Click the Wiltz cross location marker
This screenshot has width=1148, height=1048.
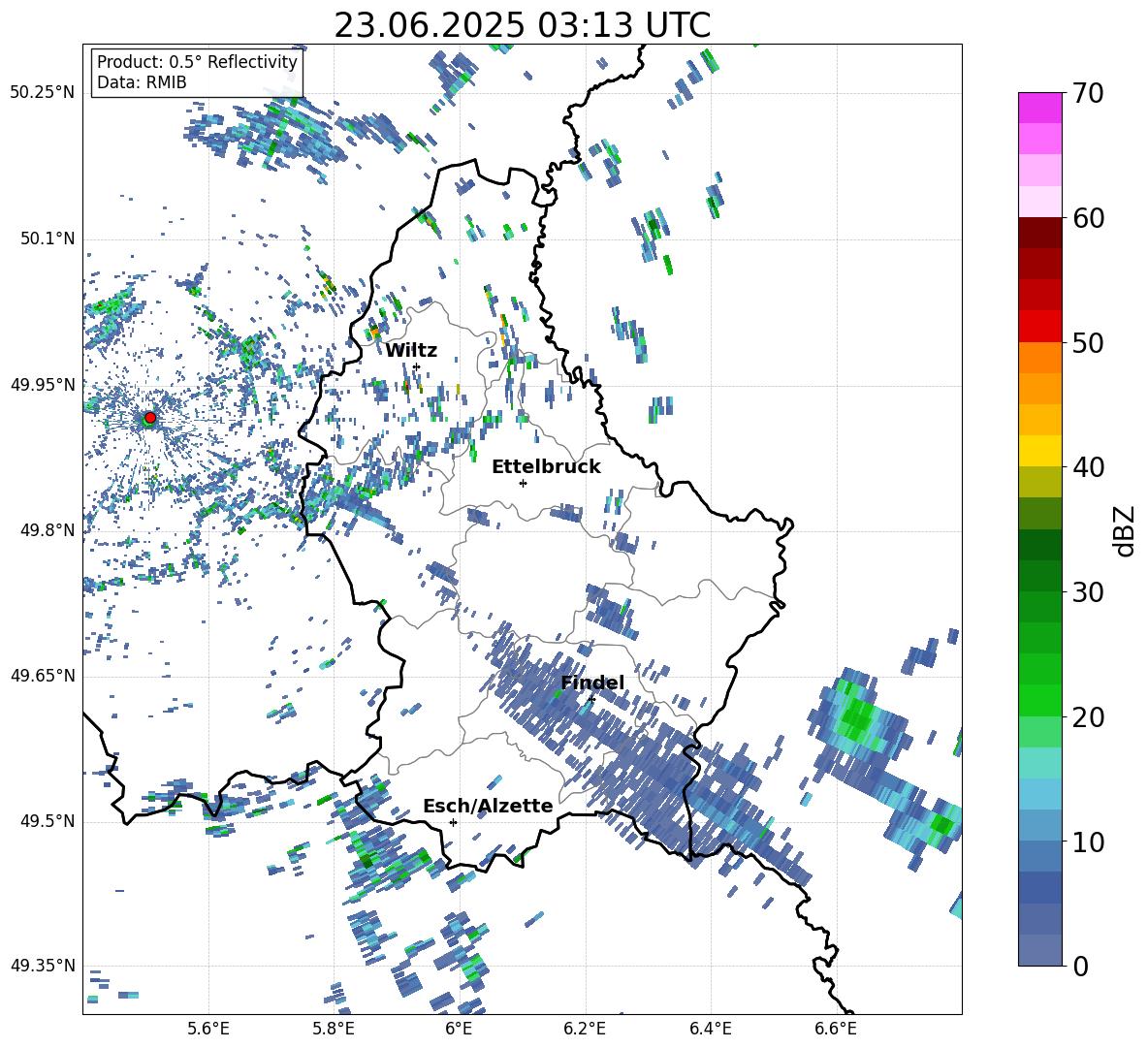point(417,366)
